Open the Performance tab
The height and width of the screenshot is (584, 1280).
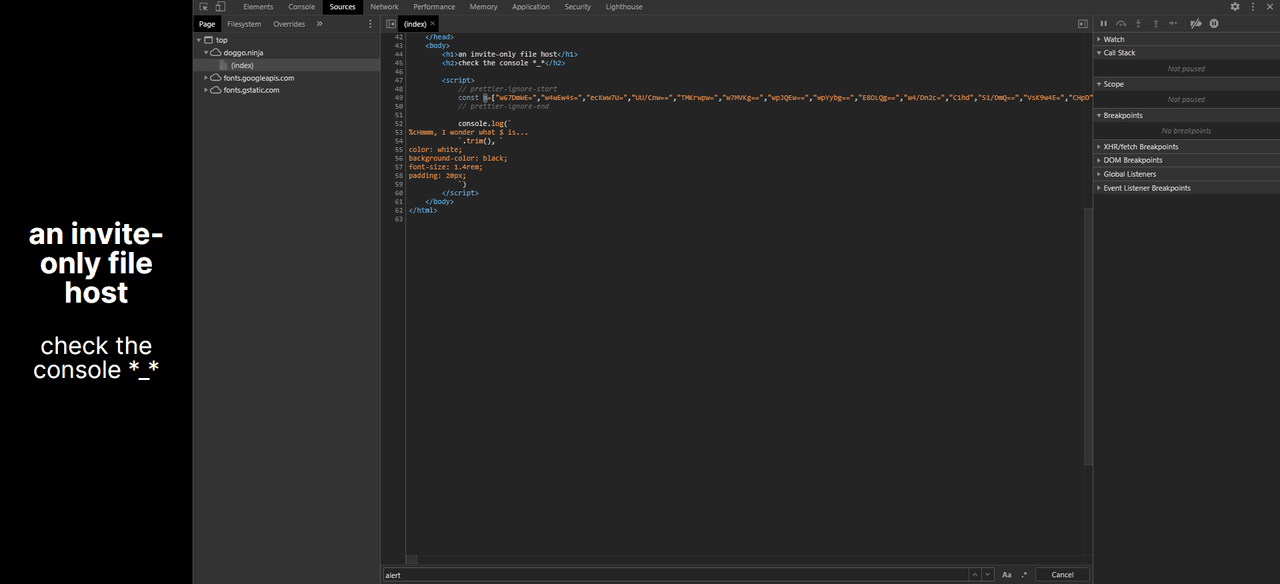434,7
